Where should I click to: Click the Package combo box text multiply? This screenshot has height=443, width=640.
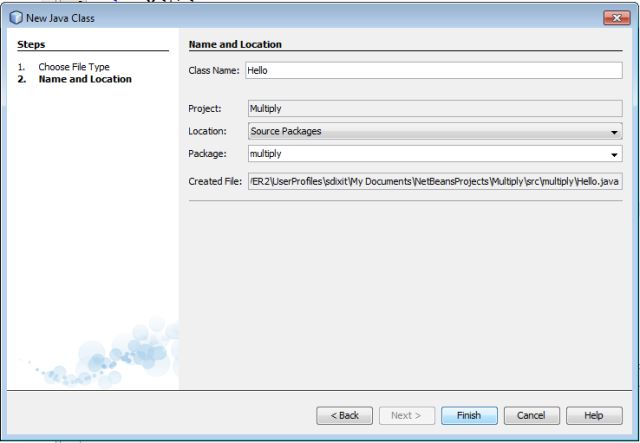click(x=266, y=154)
